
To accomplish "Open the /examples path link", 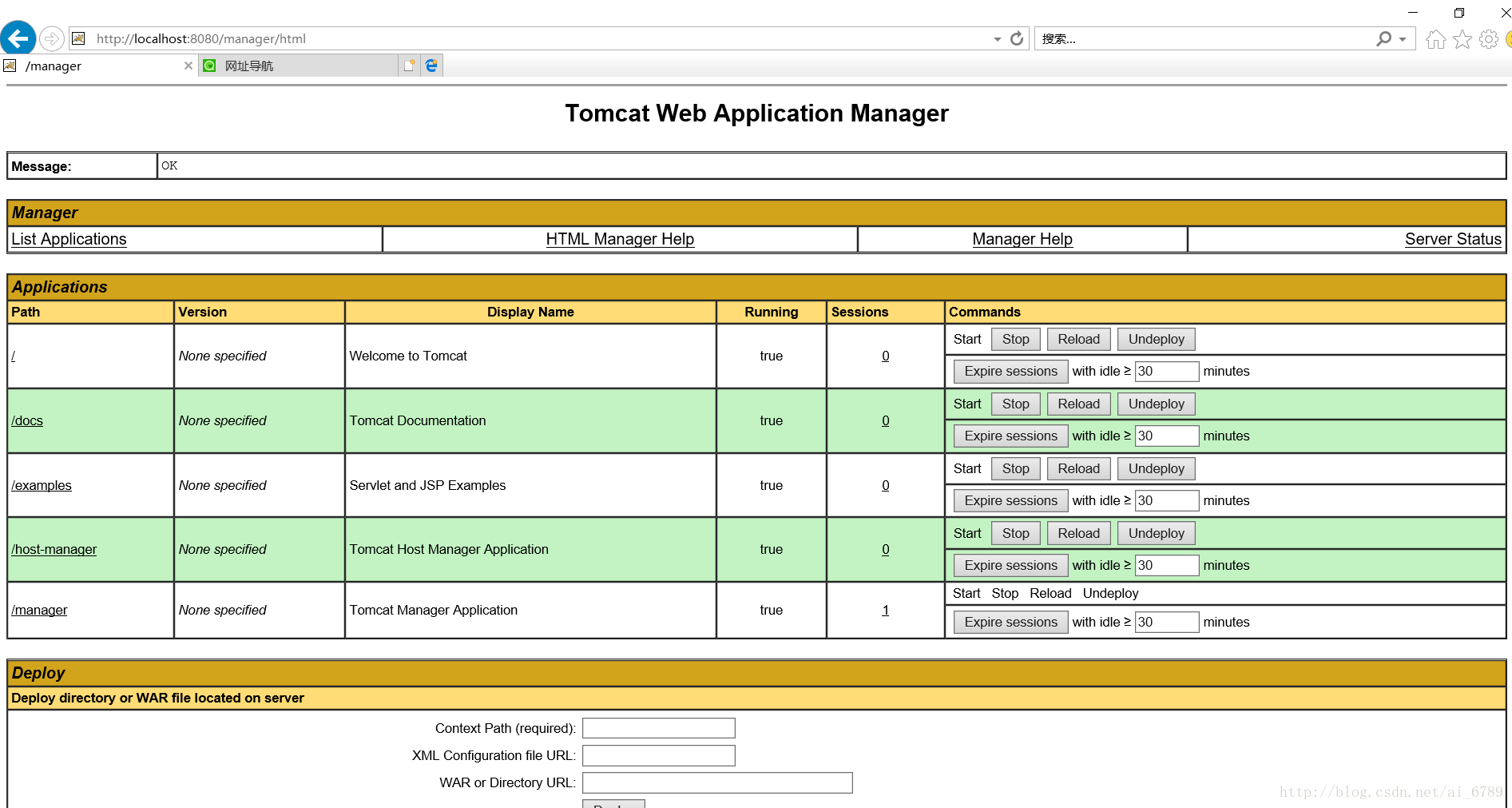I will click(42, 485).
